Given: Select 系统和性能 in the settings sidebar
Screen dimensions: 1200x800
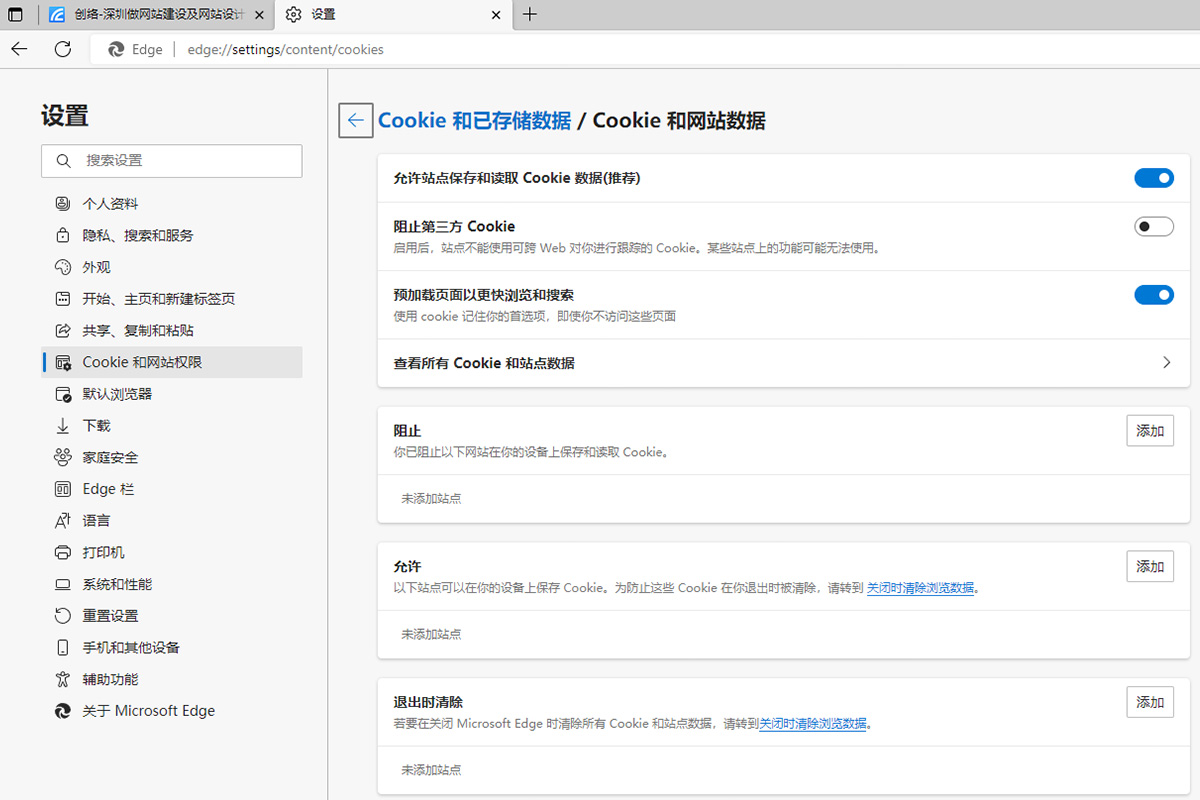Looking at the screenshot, I should point(117,584).
